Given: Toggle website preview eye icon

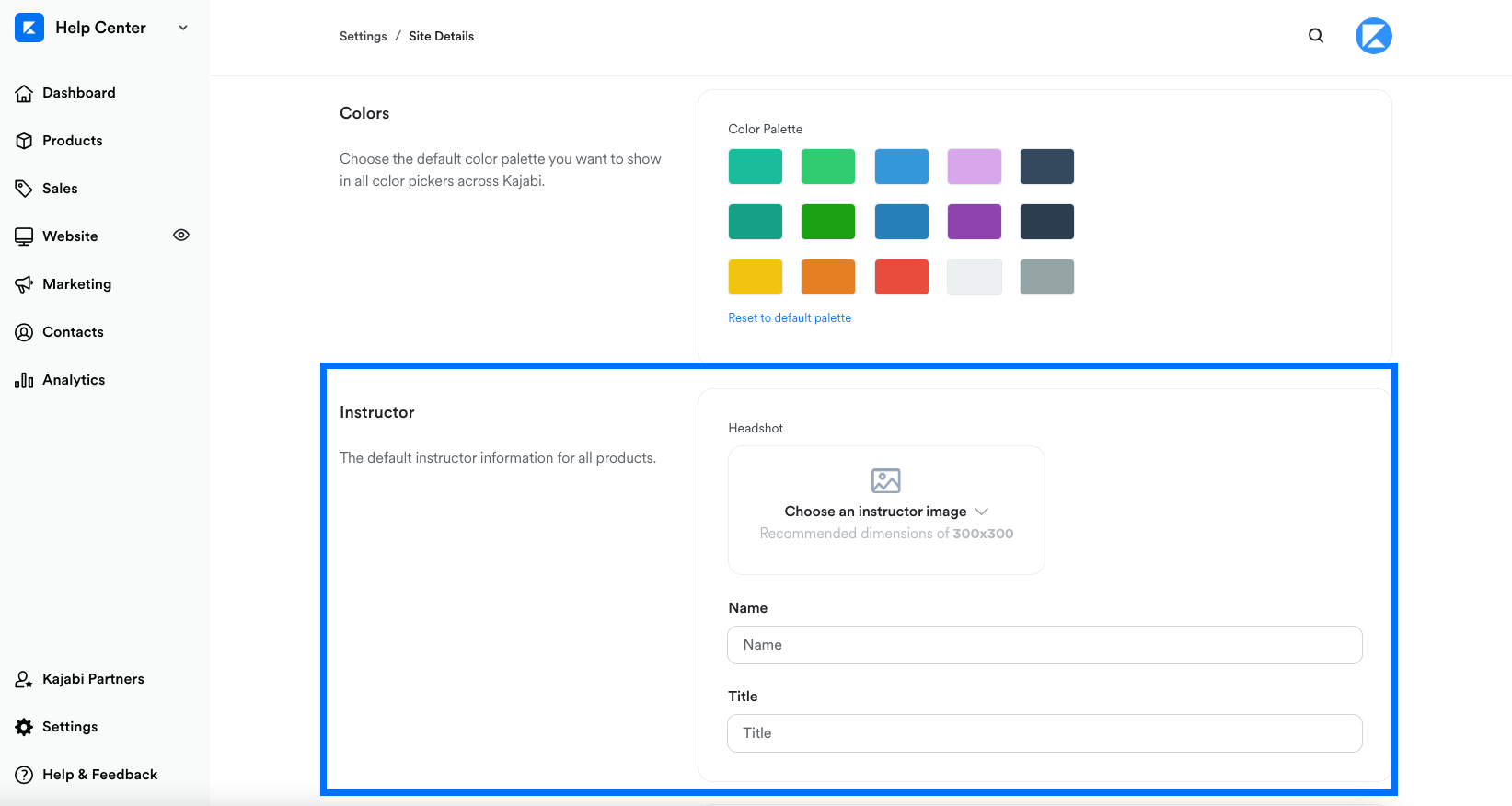Looking at the screenshot, I should [x=181, y=236].
